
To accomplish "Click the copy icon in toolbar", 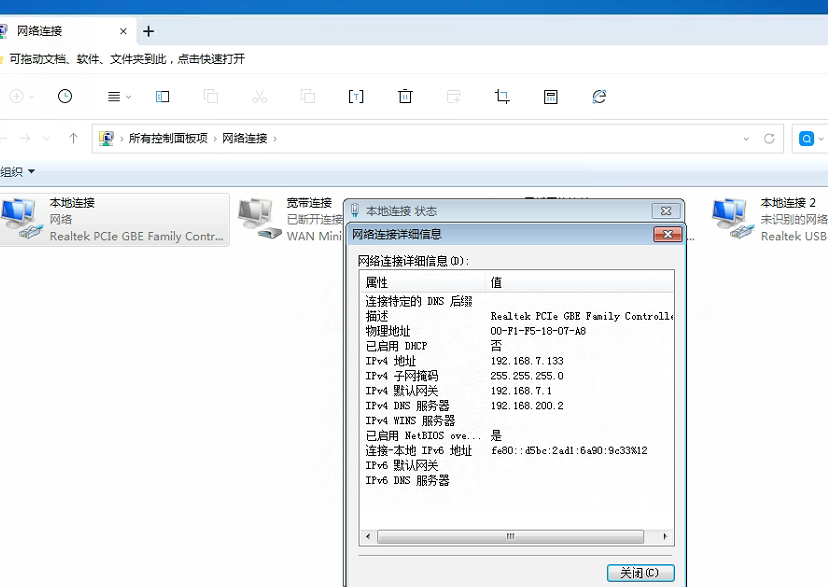I will [x=211, y=96].
